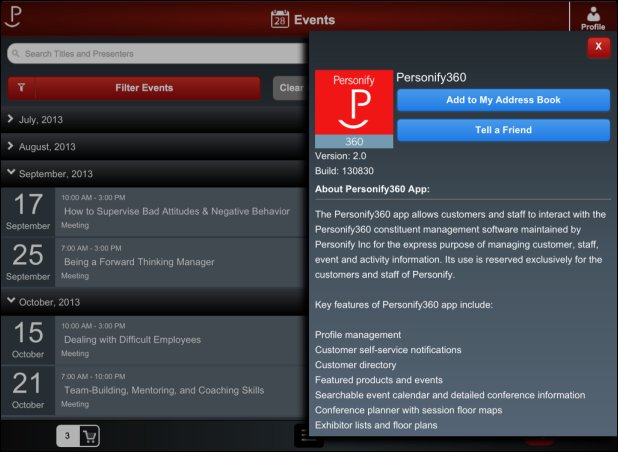Viewport: 618px width, 452px height.
Task: Click Exhibitor lists and floor plans line
Action: (x=376, y=425)
